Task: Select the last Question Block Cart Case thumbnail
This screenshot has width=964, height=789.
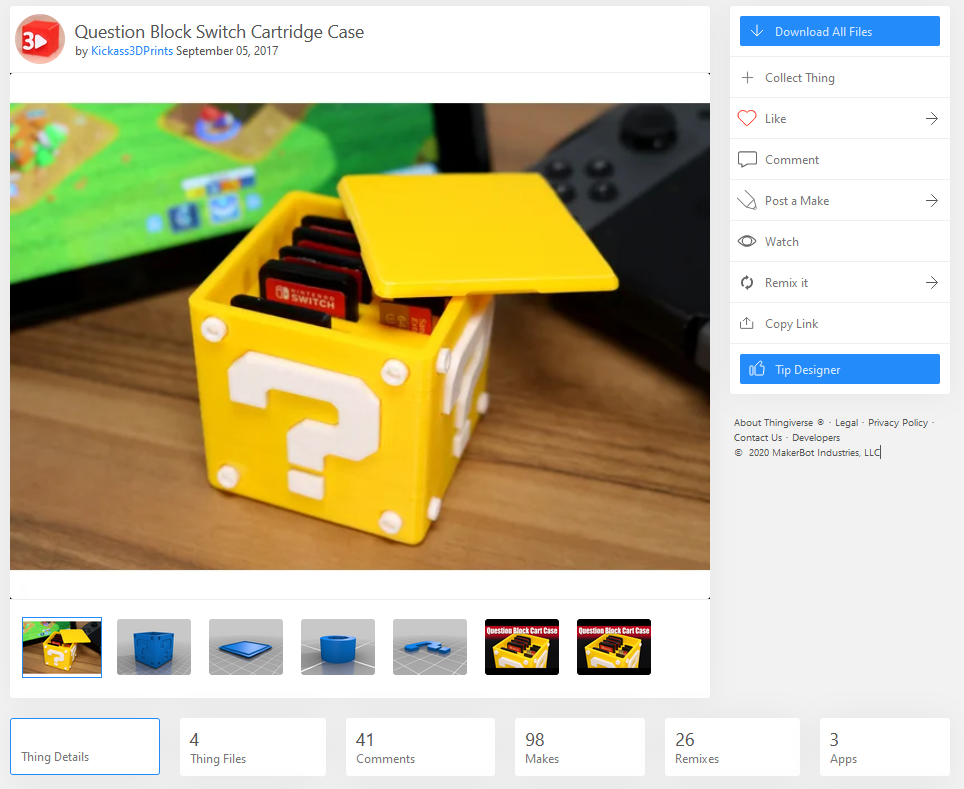Action: point(614,647)
